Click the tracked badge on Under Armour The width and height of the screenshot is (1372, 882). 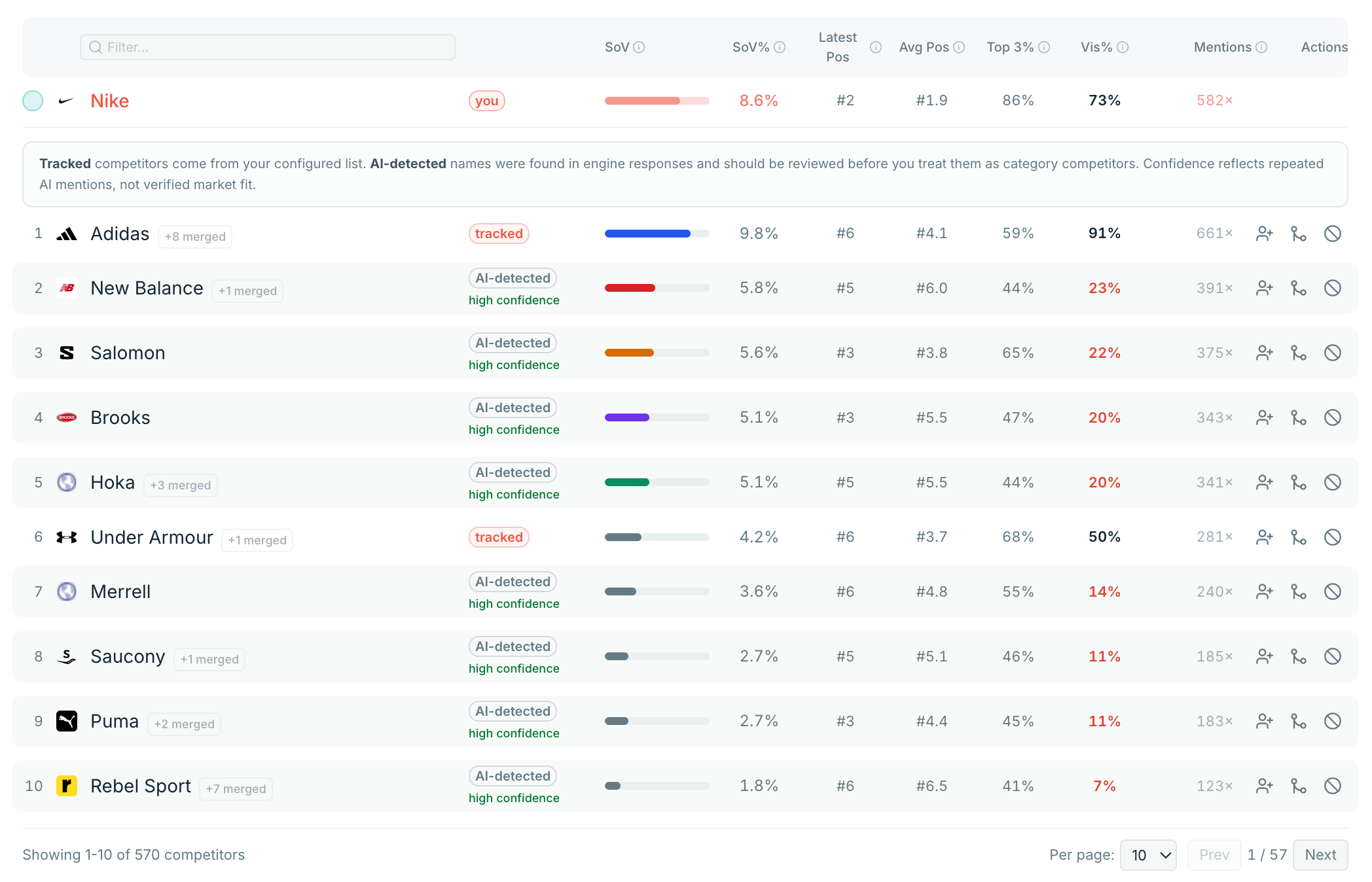499,537
